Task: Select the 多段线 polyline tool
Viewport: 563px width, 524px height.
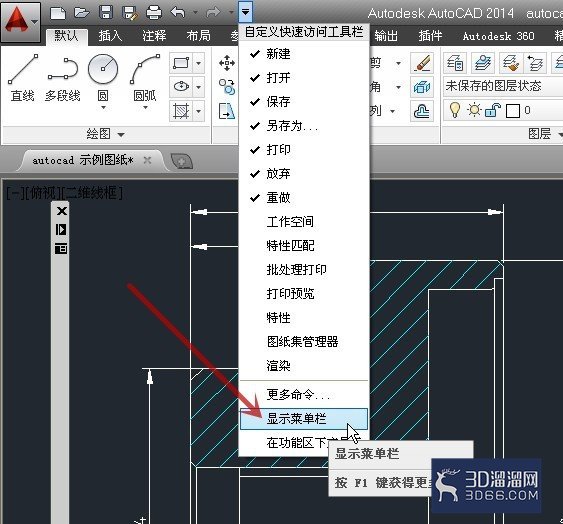Action: click(x=63, y=79)
